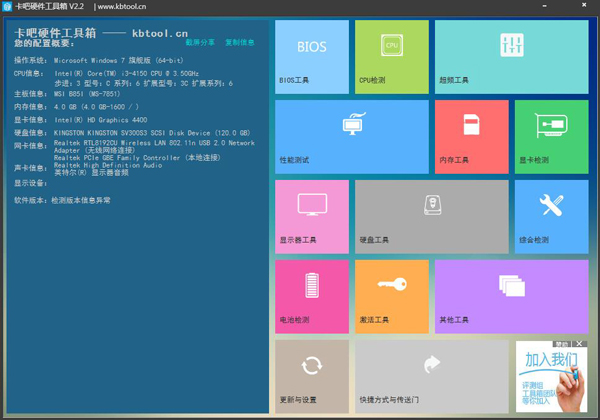The height and width of the screenshot is (420, 600).
Task: Click the 复制信息 copy info link
Action: click(240, 42)
